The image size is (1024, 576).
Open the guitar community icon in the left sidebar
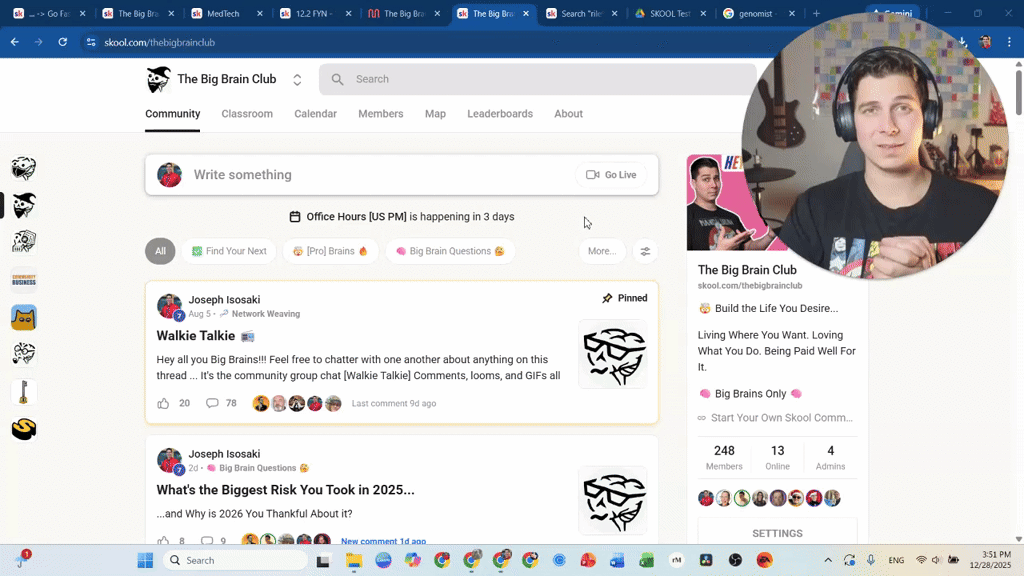pyautogui.click(x=24, y=392)
